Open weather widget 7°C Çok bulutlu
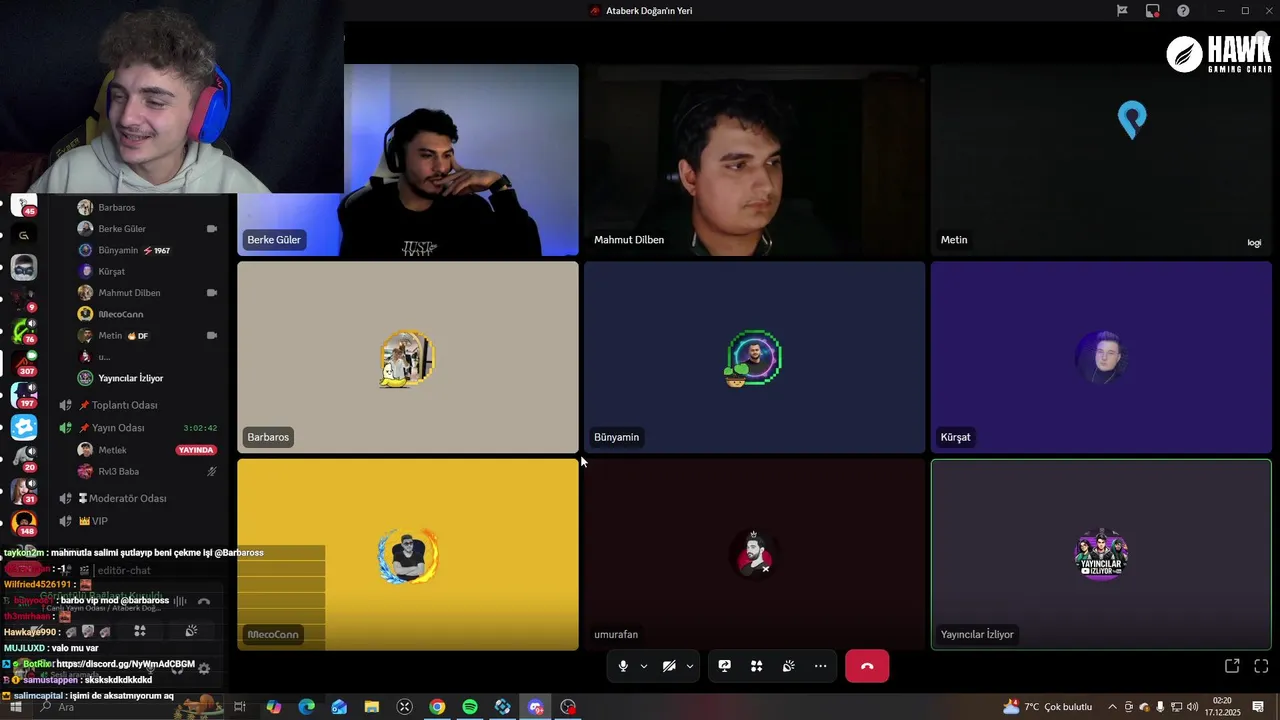1280x720 pixels. (1047, 707)
